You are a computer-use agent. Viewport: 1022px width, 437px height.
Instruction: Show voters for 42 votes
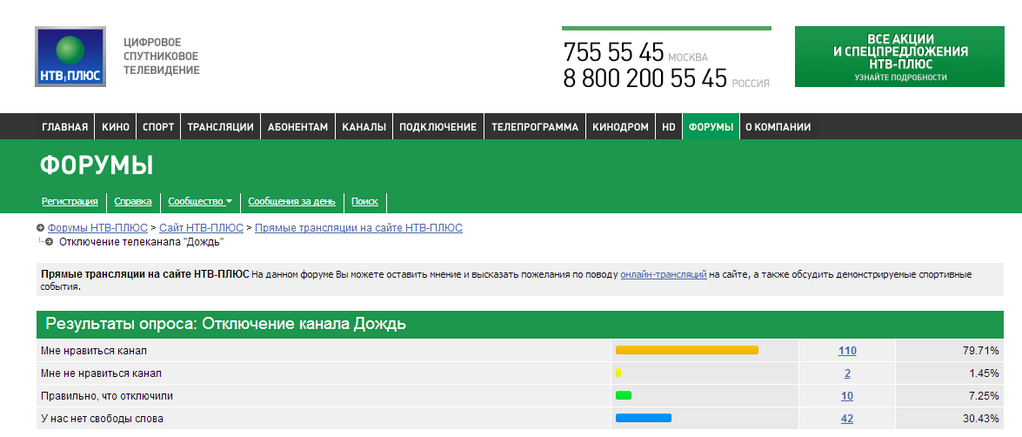click(x=847, y=419)
